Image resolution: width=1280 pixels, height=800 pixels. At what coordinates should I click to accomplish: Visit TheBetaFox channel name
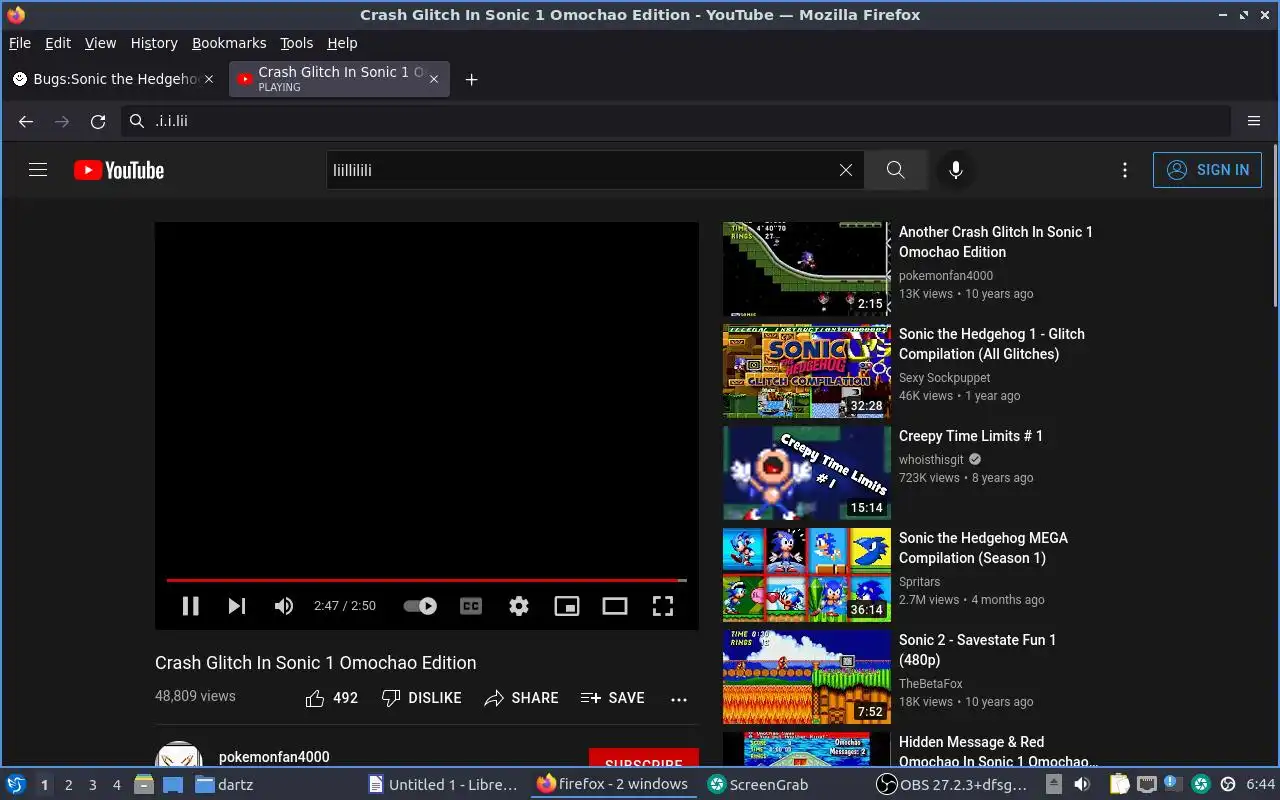[x=931, y=684]
